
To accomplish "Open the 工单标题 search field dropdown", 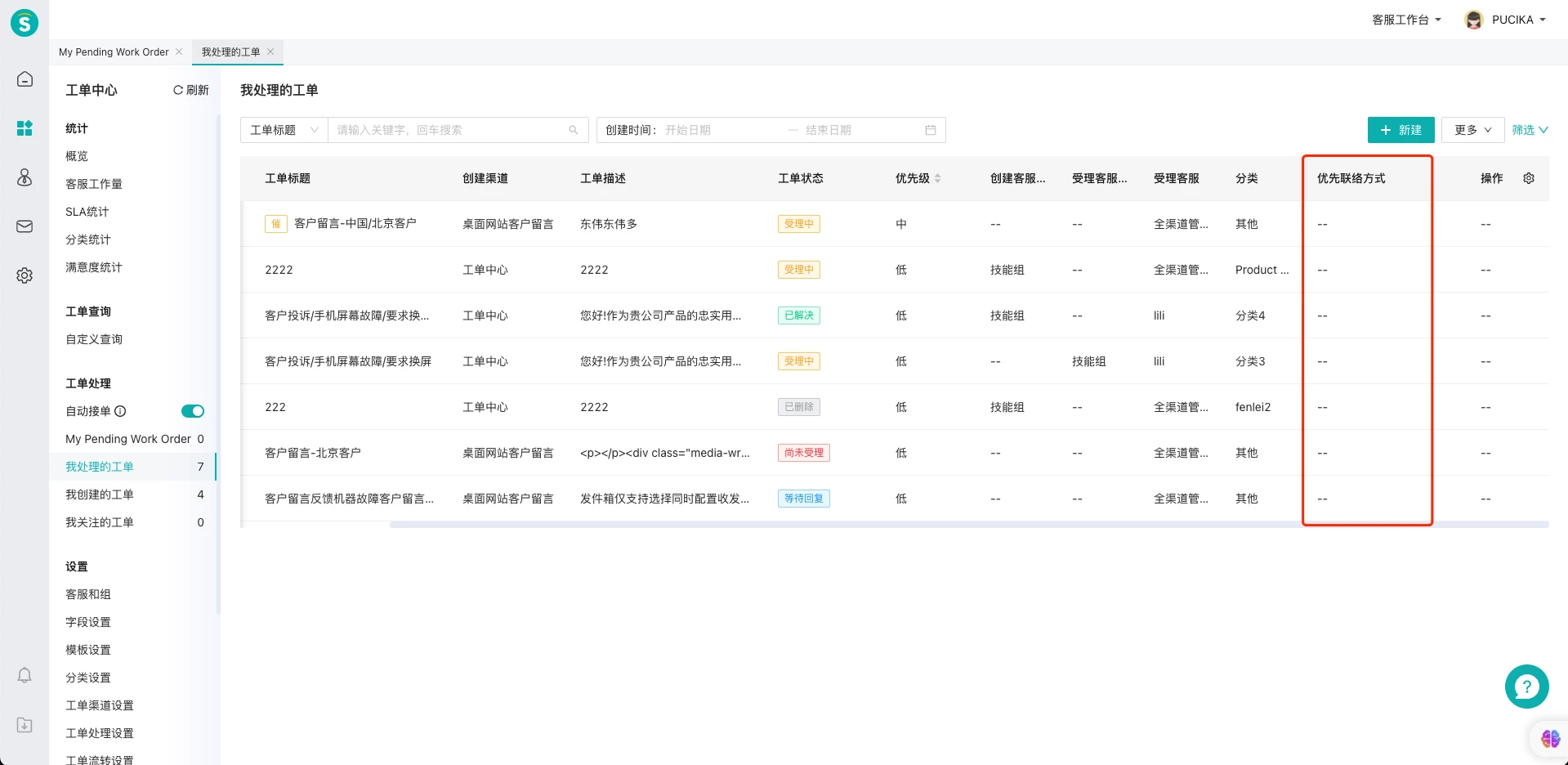I will click(x=284, y=130).
